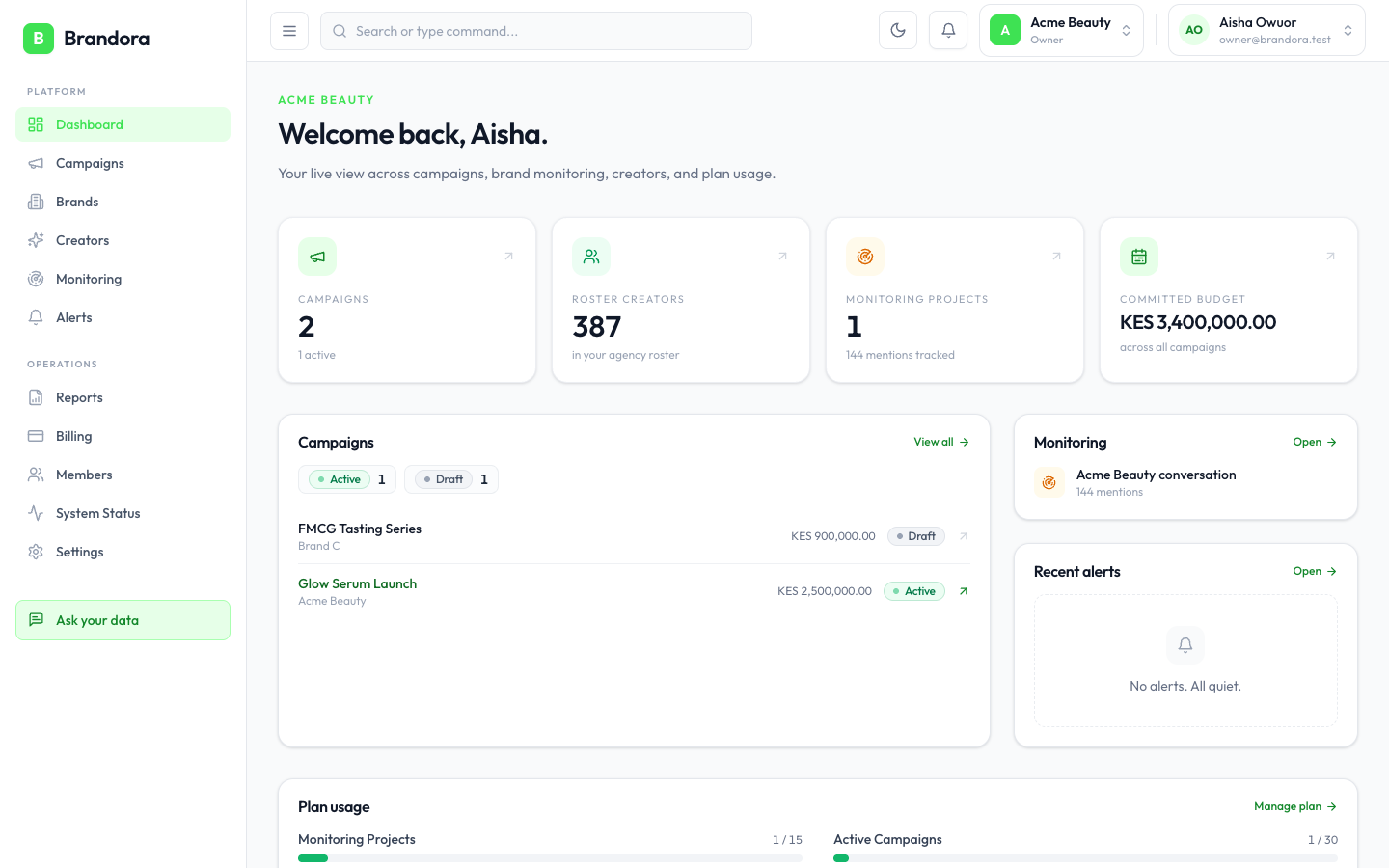
Task: Click the green A workspace avatar
Action: 1005,30
